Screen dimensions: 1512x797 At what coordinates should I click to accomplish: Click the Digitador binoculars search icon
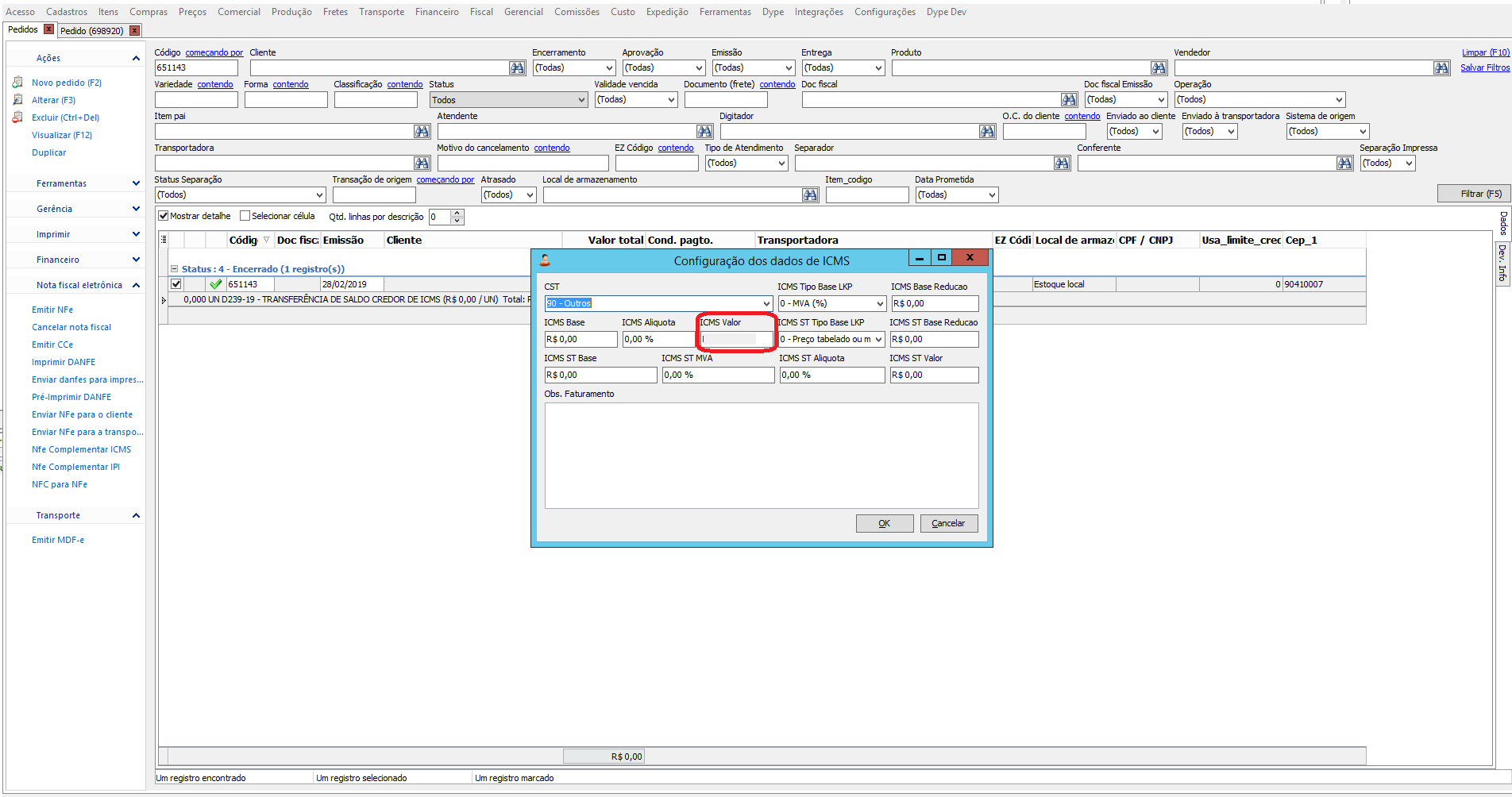coord(987,132)
